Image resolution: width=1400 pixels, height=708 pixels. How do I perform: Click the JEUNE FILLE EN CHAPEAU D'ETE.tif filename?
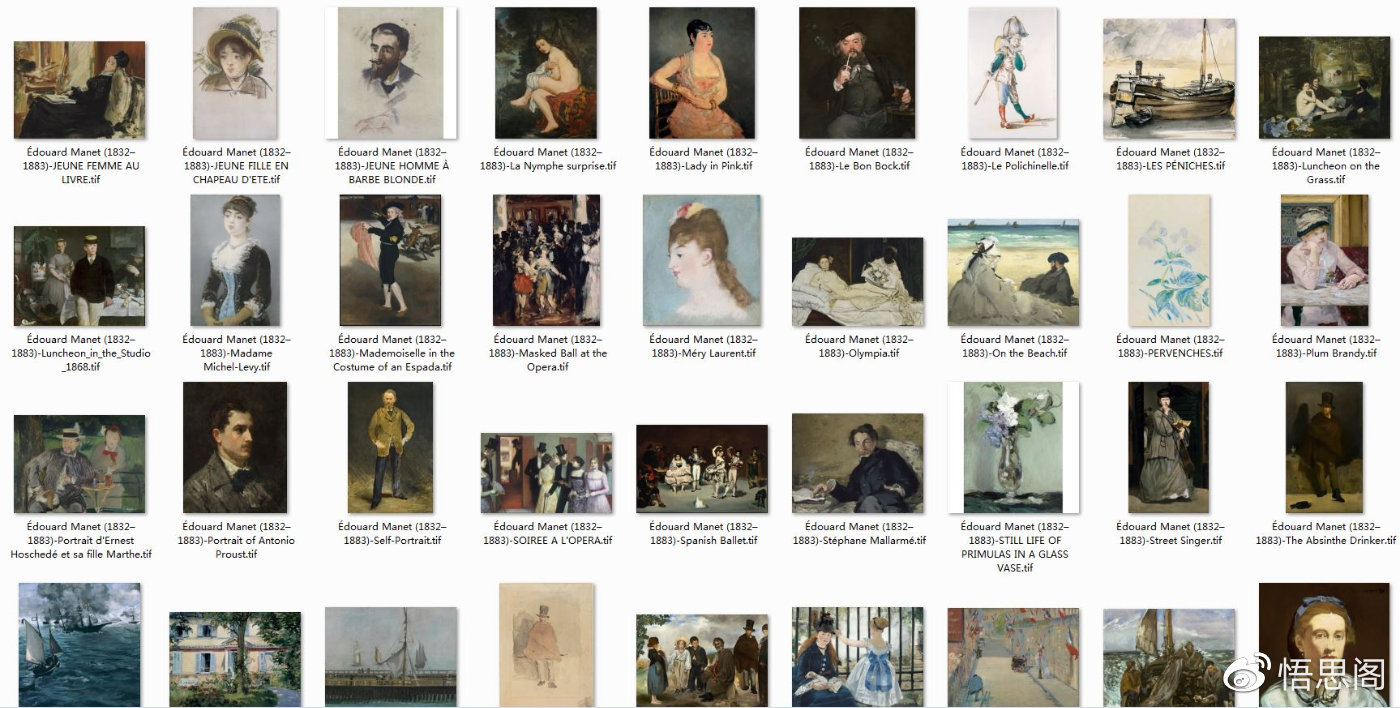236,166
